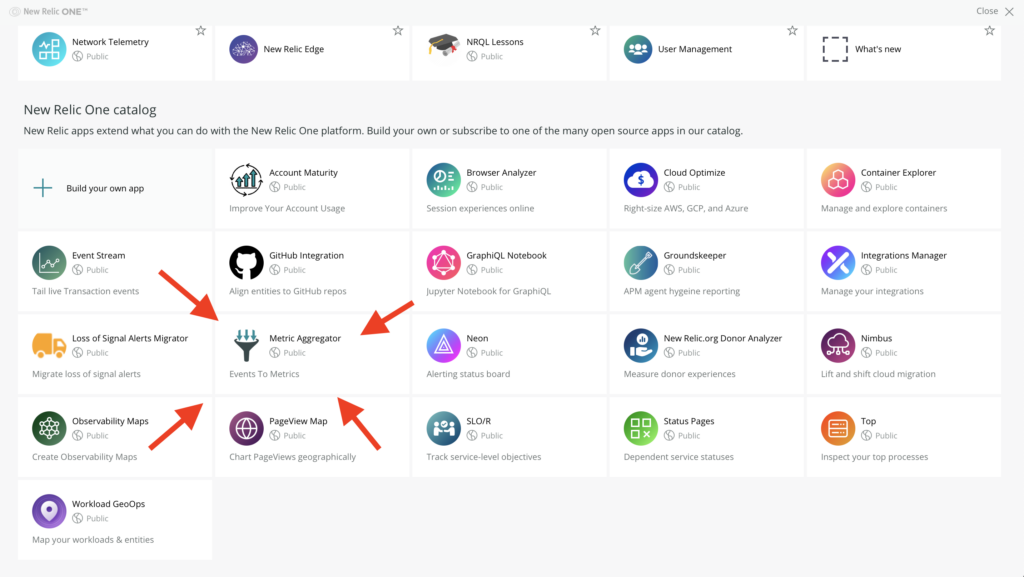Favorite User Management with its star

792,31
